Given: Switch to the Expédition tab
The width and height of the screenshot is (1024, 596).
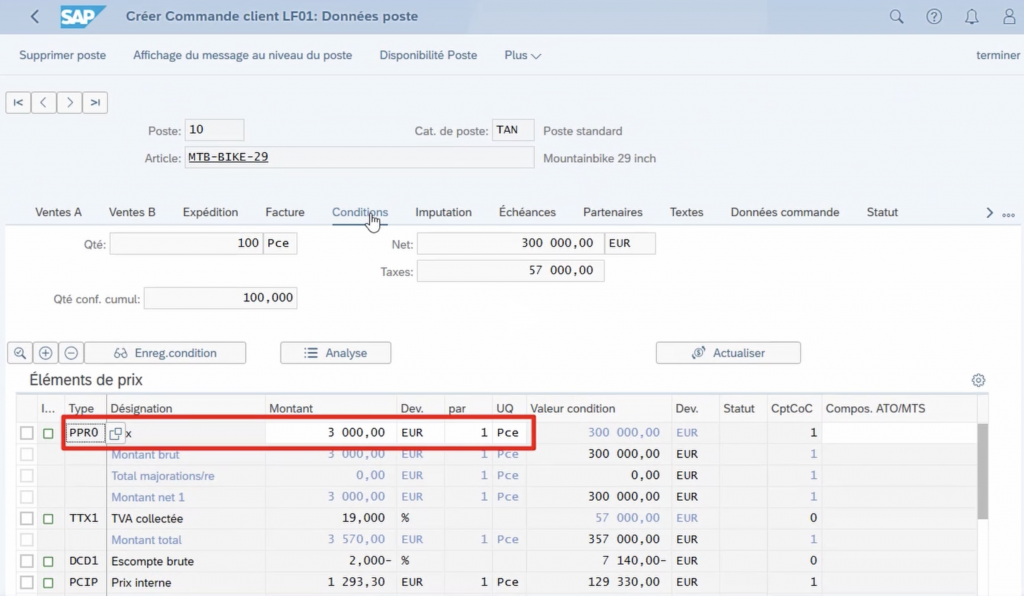Looking at the screenshot, I should [x=210, y=212].
